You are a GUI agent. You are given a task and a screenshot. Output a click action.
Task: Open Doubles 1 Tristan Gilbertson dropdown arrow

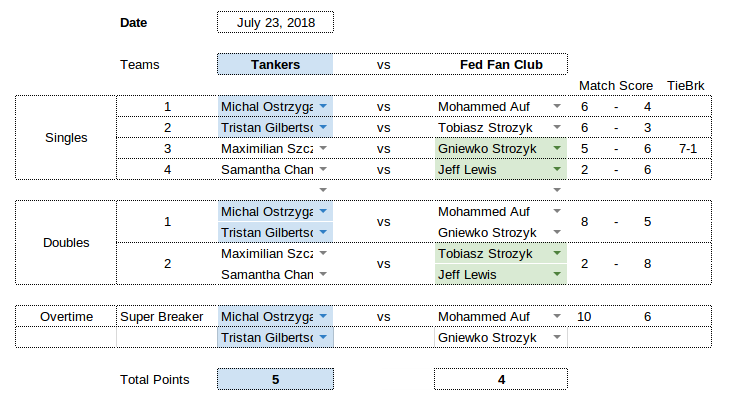[x=323, y=232]
